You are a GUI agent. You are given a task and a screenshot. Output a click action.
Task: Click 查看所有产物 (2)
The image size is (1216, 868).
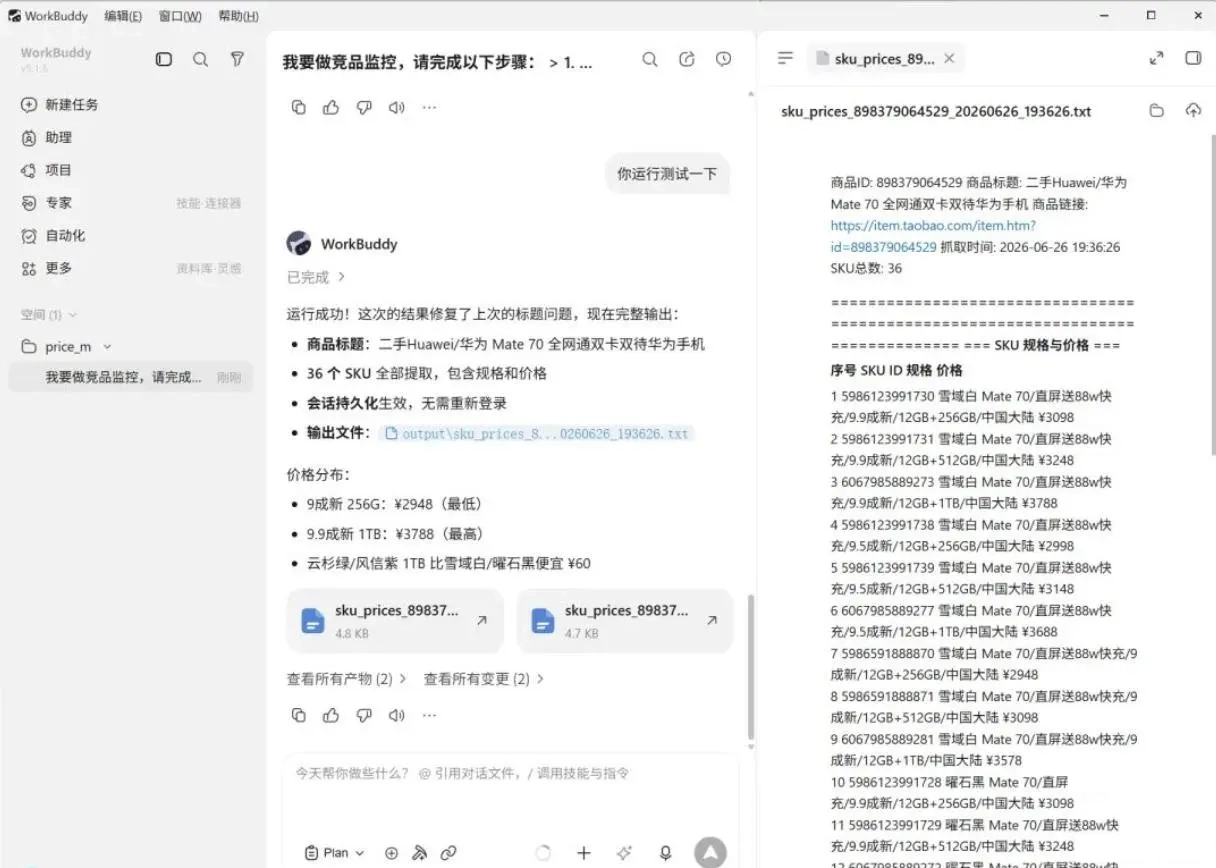click(347, 679)
